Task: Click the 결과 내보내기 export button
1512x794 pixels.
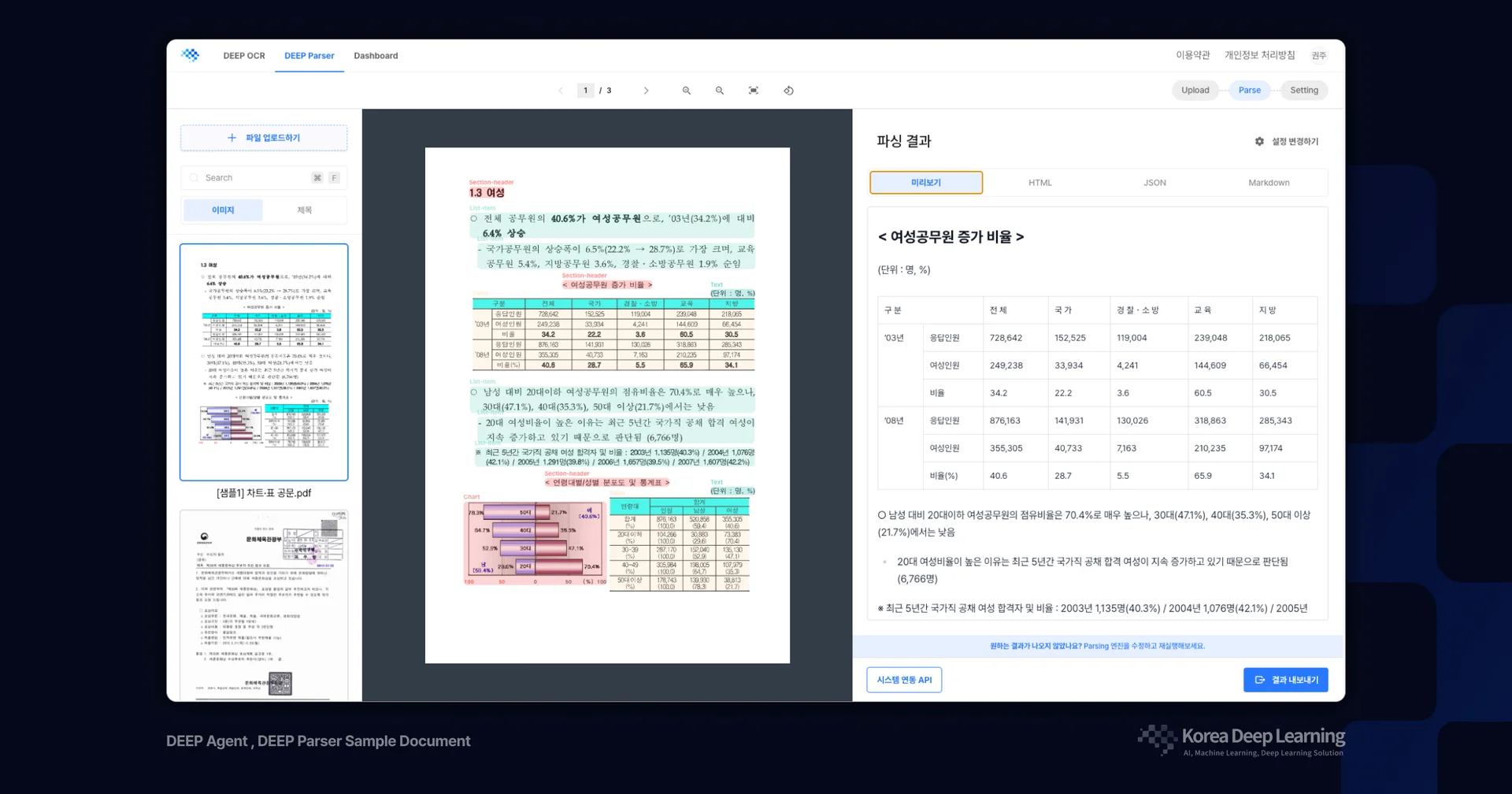Action: (x=1286, y=679)
